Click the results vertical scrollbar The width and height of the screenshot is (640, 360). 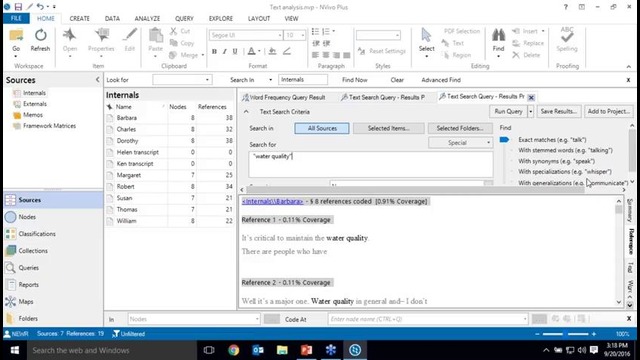click(x=619, y=251)
